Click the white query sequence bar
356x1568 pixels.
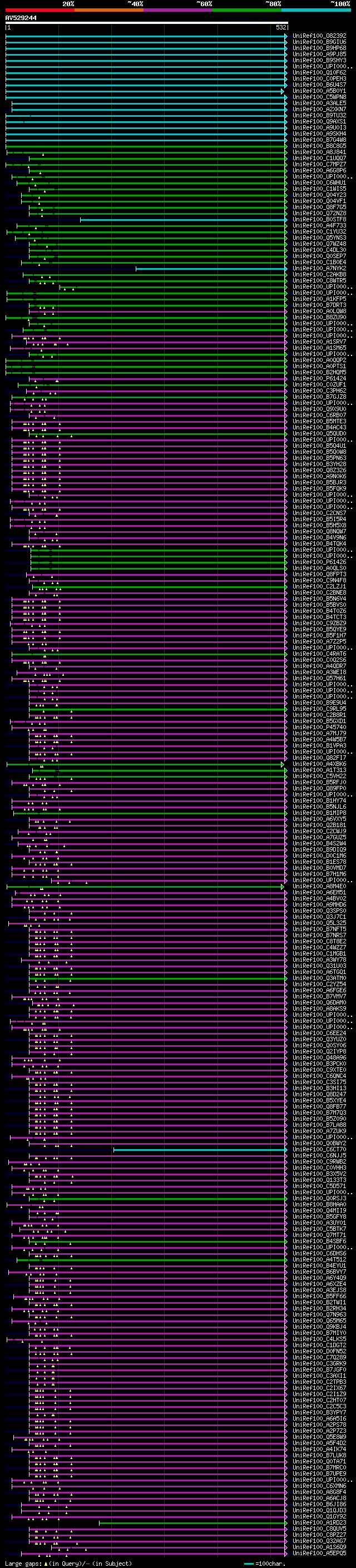pos(146,22)
